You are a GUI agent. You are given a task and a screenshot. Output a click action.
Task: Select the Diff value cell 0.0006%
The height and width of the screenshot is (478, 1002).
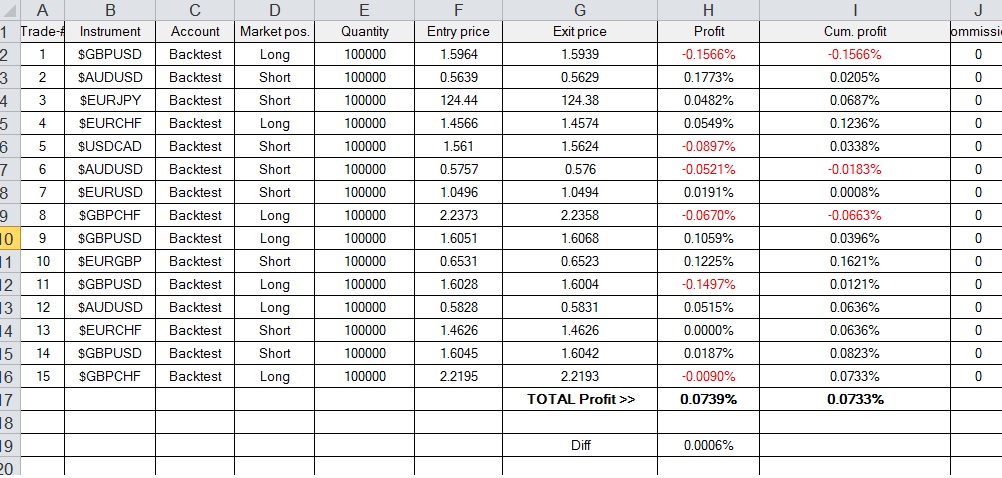point(708,445)
